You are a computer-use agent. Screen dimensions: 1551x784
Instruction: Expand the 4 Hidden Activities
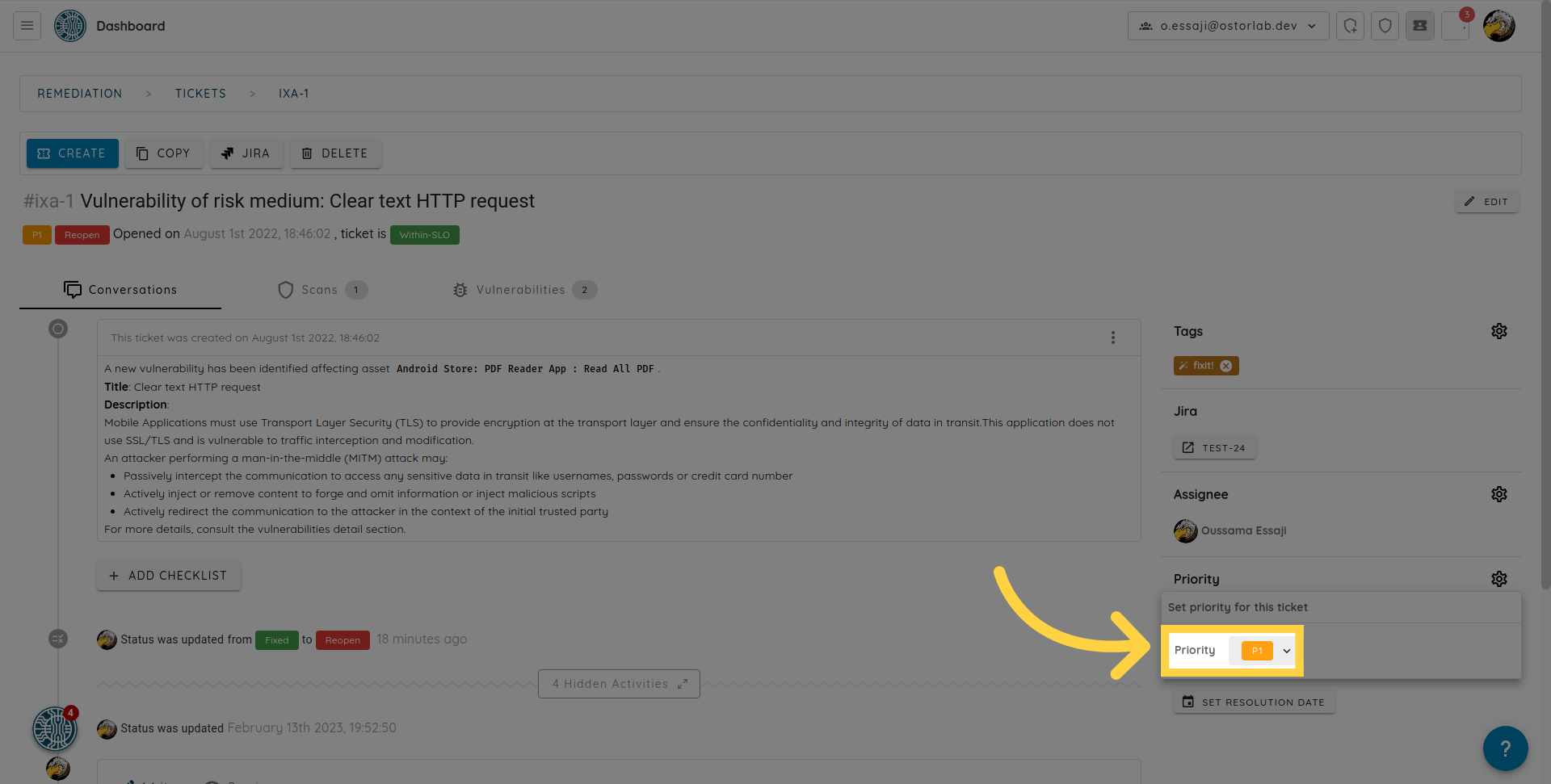(x=619, y=684)
